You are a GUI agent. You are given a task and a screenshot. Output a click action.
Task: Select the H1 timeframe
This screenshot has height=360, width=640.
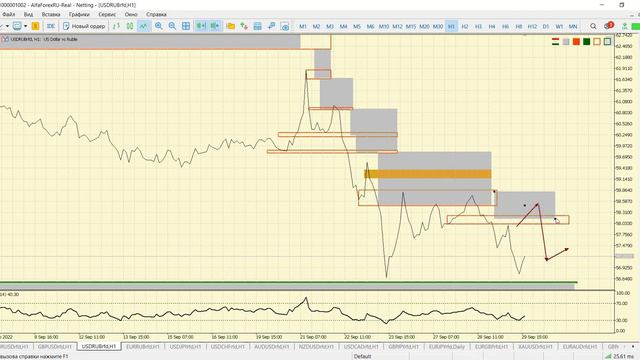tap(451, 26)
